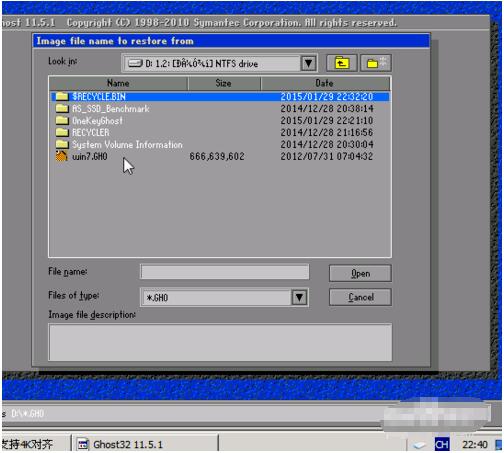Sort list by Date column header
504x453 pixels.
point(325,83)
